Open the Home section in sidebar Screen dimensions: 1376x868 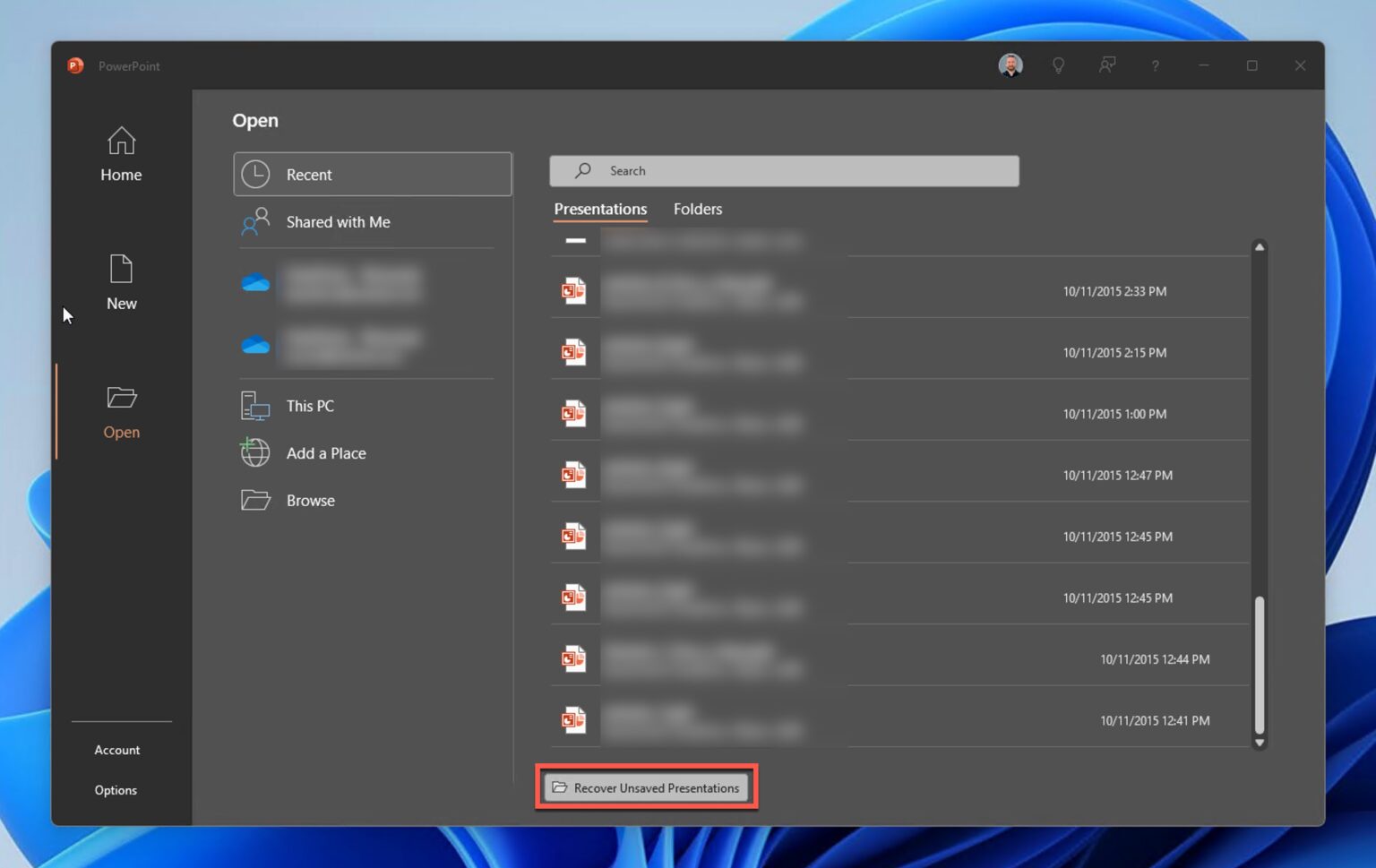(x=120, y=154)
